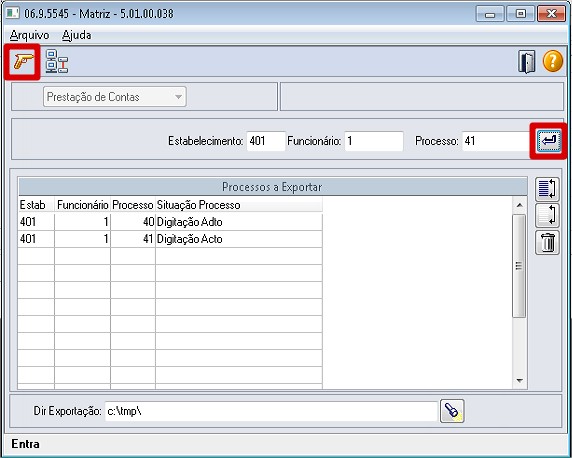
Task: Click the Entra status bar text
Action: 26,444
